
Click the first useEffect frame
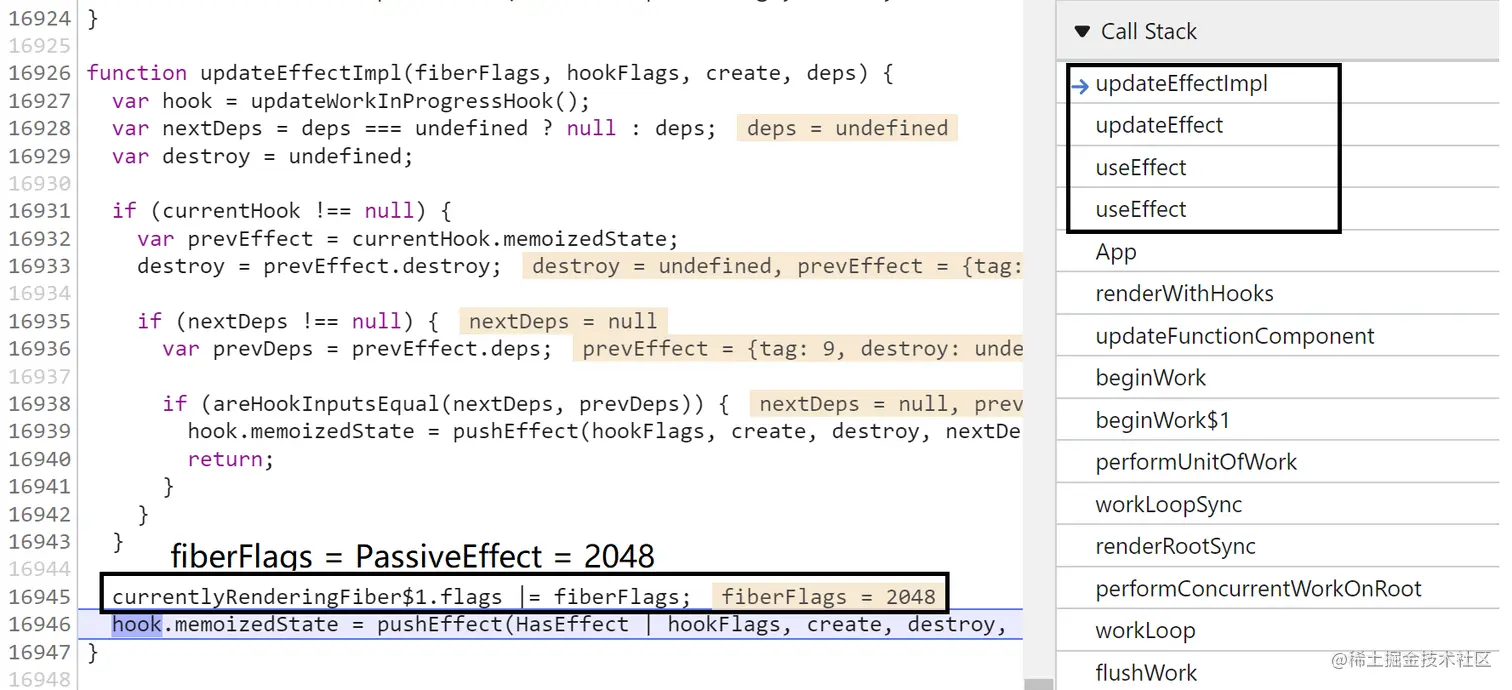[1141, 167]
